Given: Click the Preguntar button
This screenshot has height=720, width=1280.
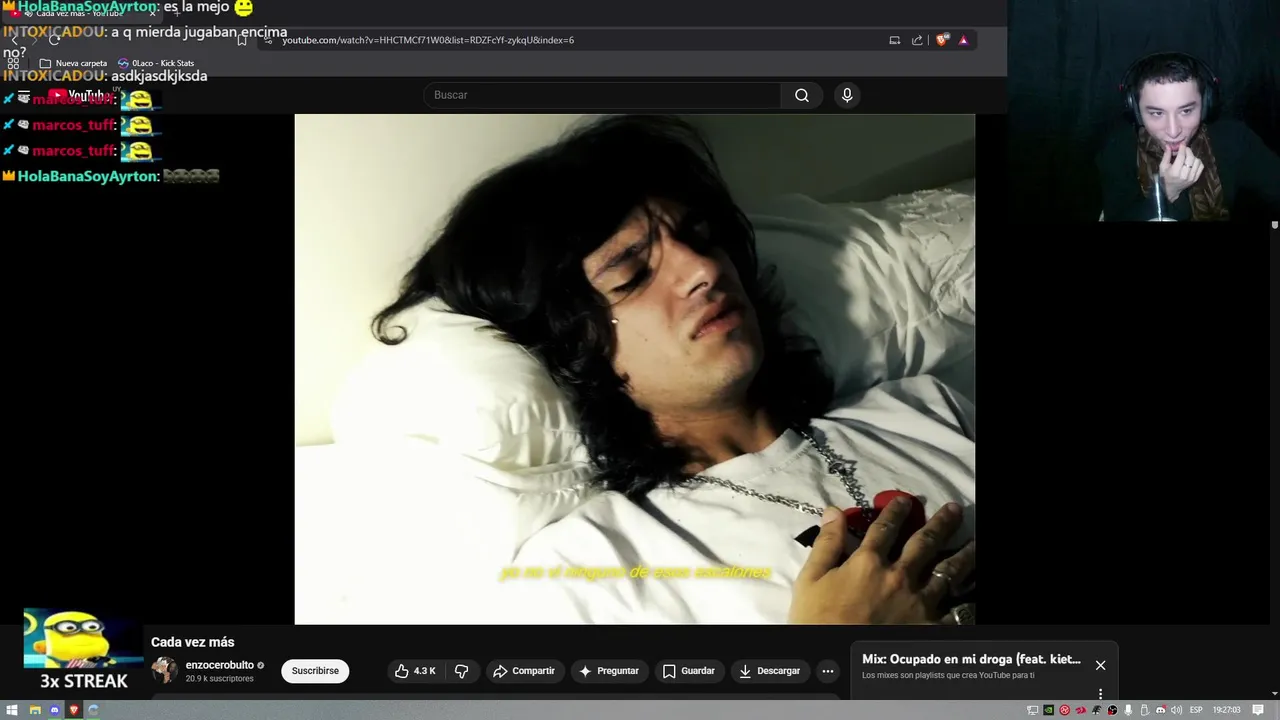Looking at the screenshot, I should (x=608, y=671).
